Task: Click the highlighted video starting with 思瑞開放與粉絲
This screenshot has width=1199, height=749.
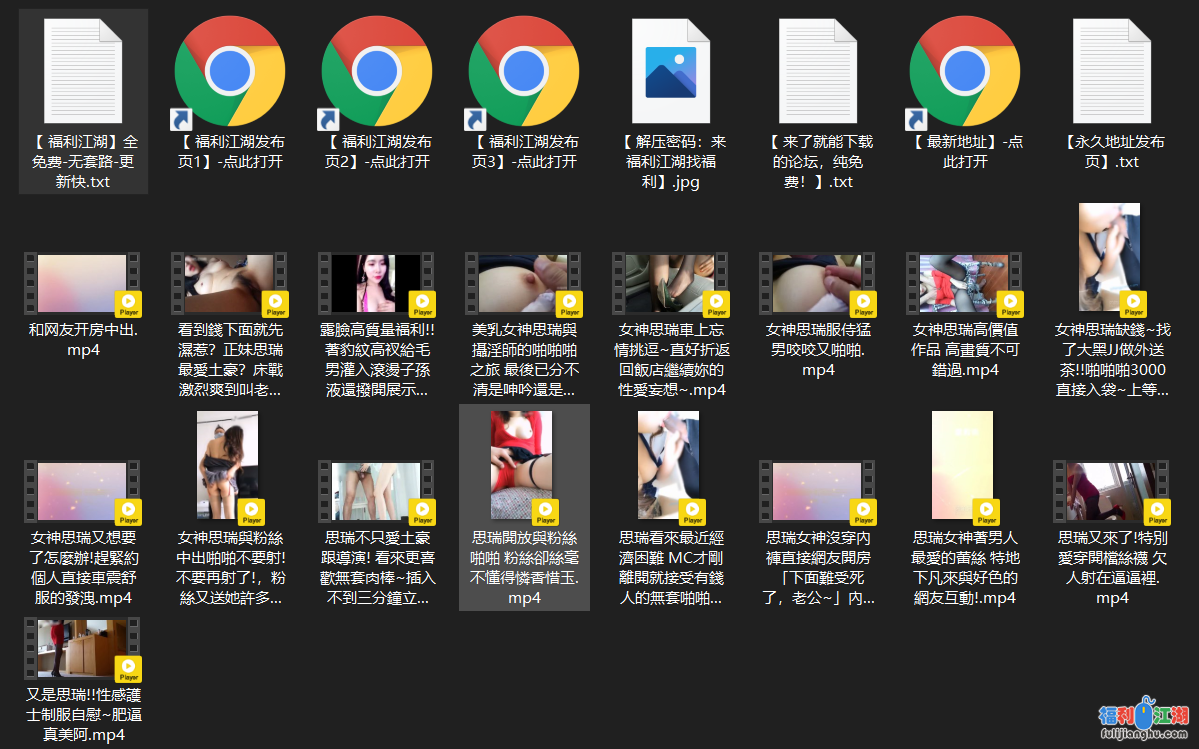Action: [524, 465]
